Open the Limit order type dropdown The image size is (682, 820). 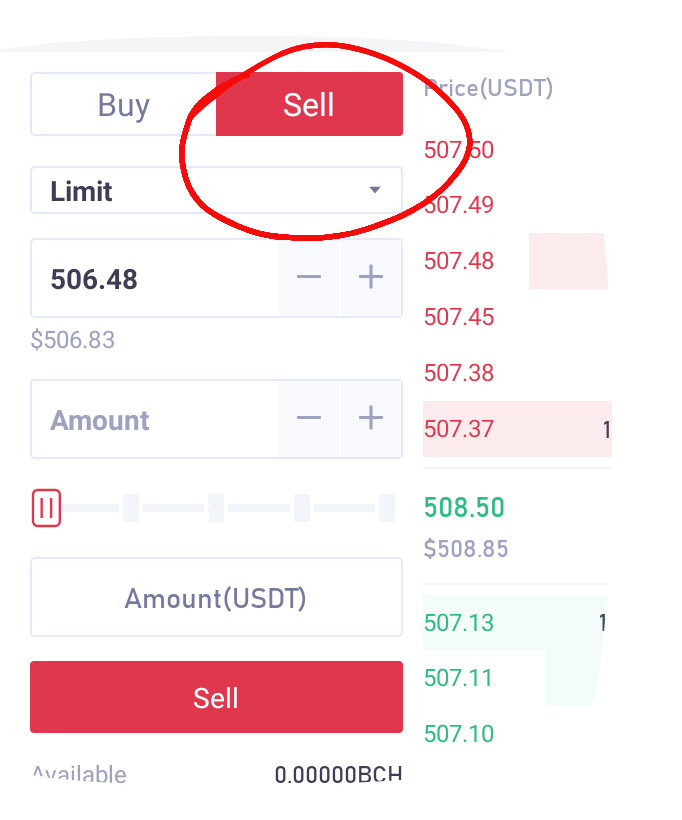tap(217, 190)
